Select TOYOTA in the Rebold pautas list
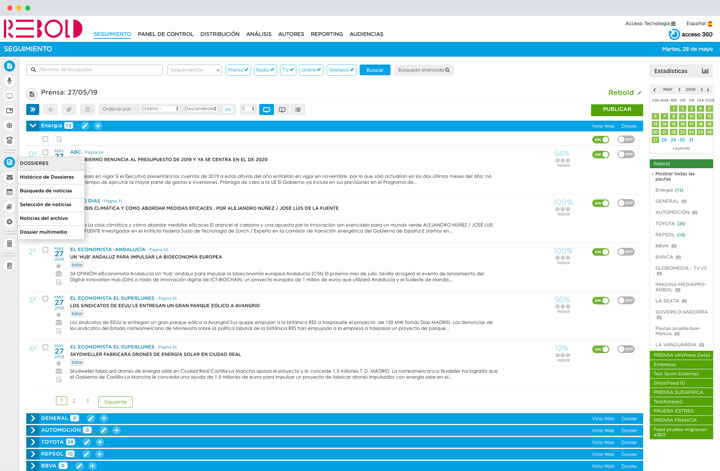This screenshot has width=720, height=471. pos(670,224)
